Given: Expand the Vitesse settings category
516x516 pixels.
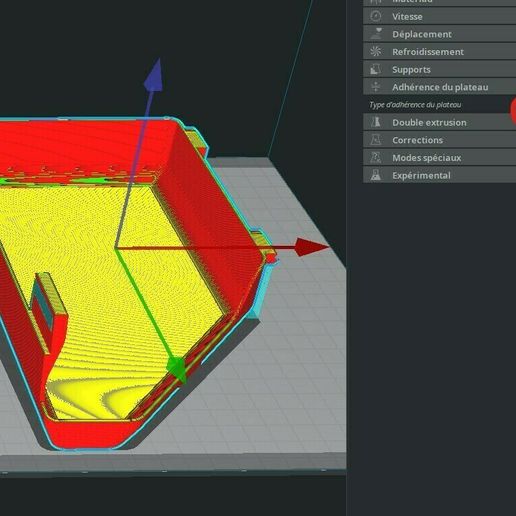Looking at the screenshot, I should 439,16.
